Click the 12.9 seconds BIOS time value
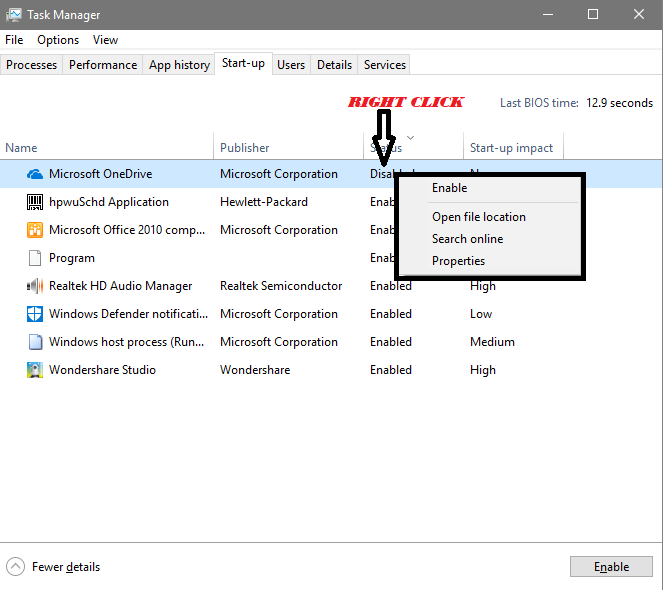 point(619,103)
